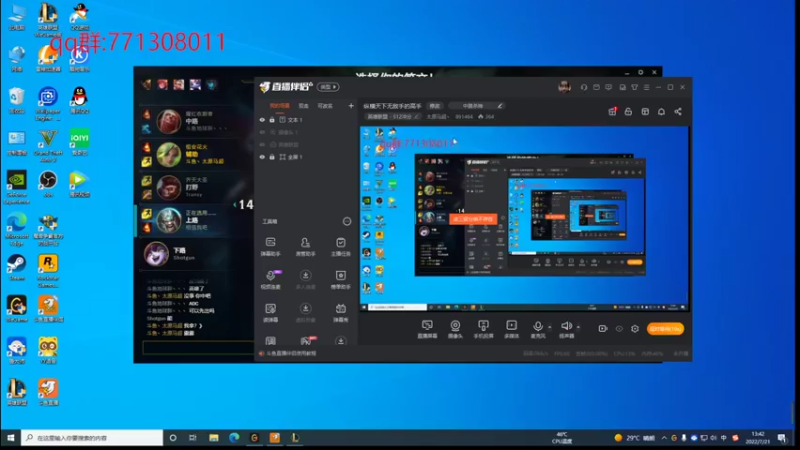Open the 房管助手 tool
Image resolution: width=800 pixels, height=450 pixels.
coord(305,246)
